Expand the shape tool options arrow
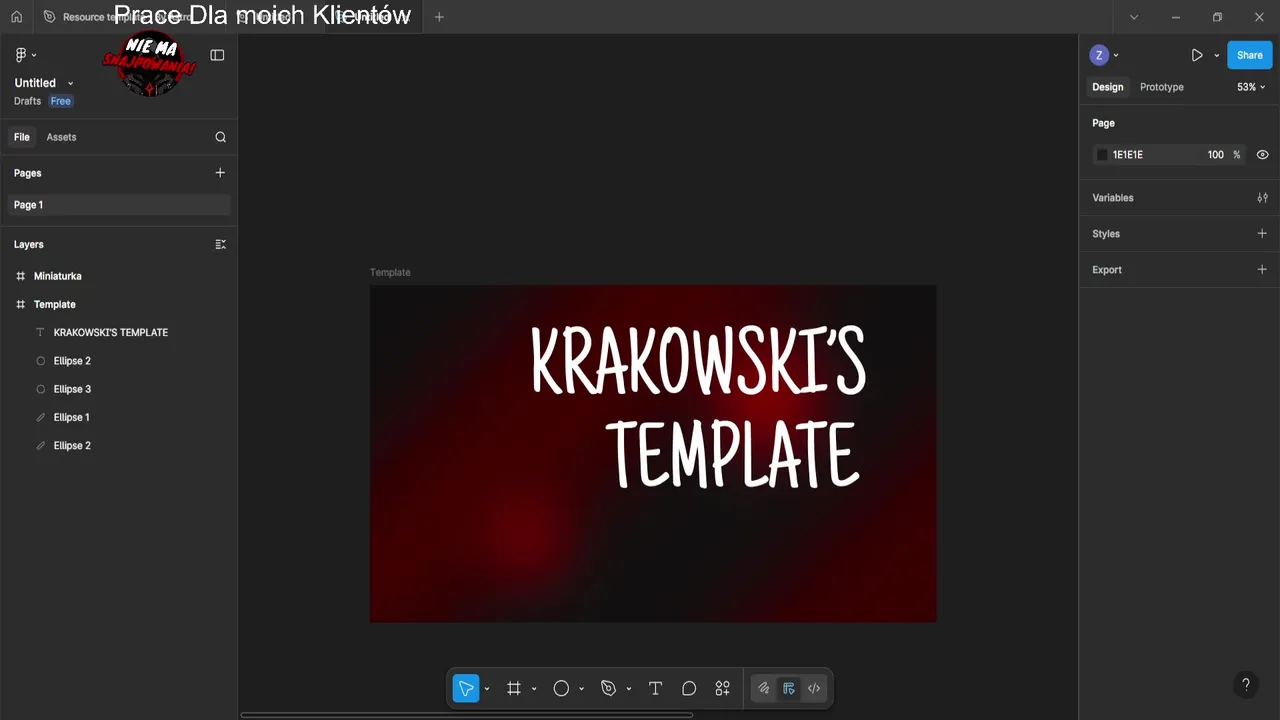Image resolution: width=1280 pixels, height=720 pixels. click(581, 689)
